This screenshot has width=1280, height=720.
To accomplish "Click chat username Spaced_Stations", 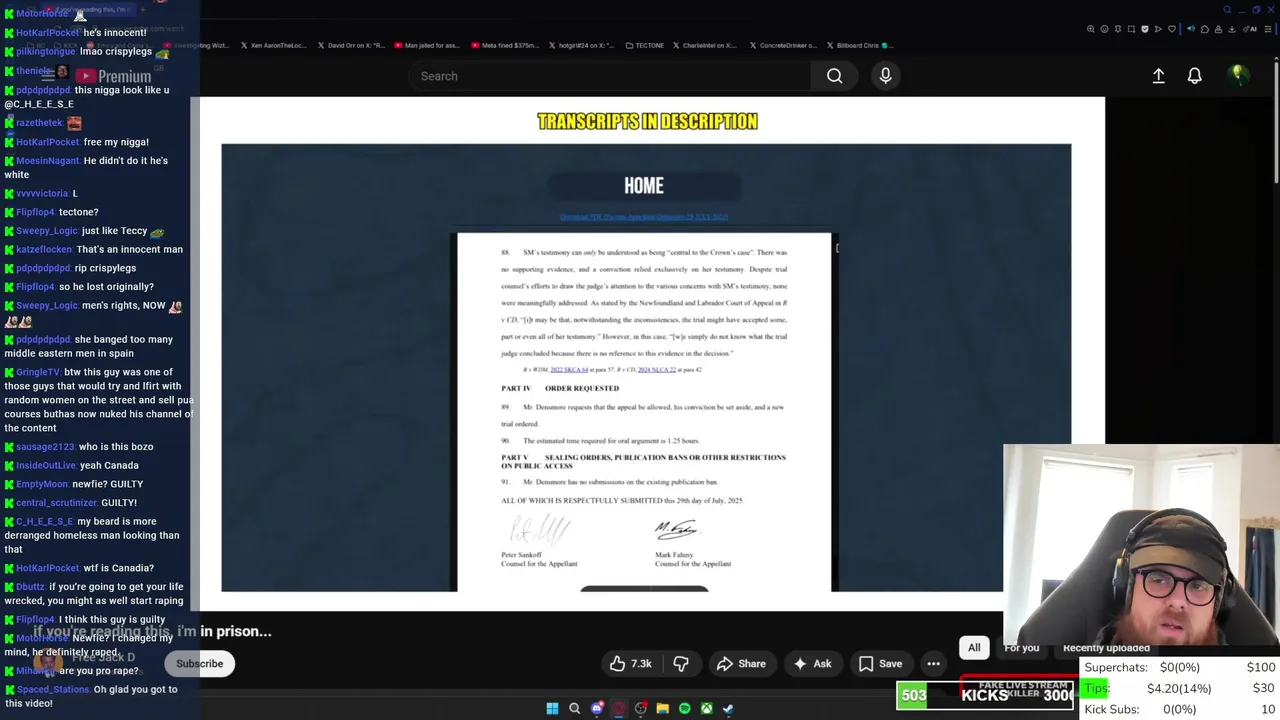I will 53,690.
